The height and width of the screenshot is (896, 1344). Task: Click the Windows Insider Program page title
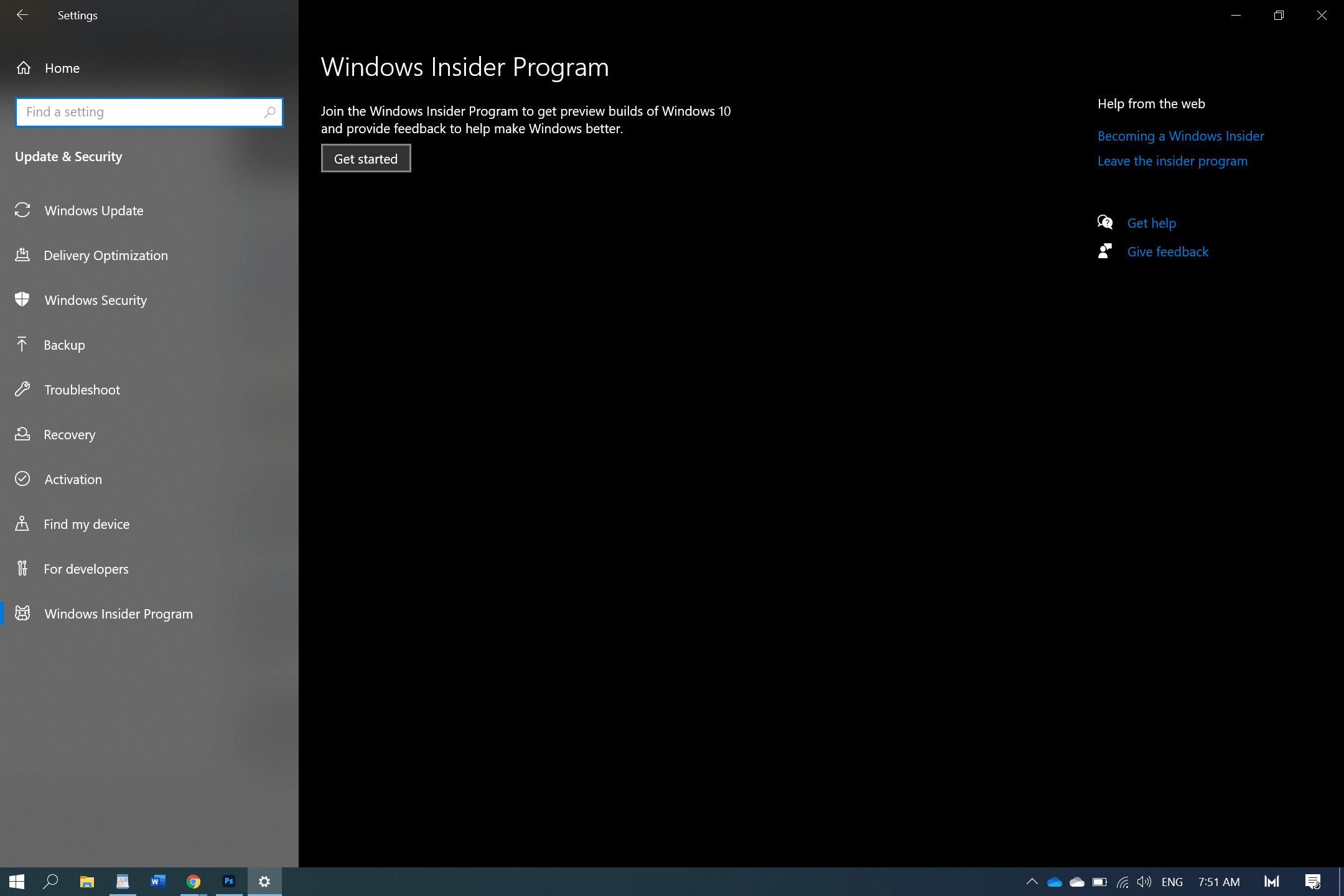tap(465, 67)
